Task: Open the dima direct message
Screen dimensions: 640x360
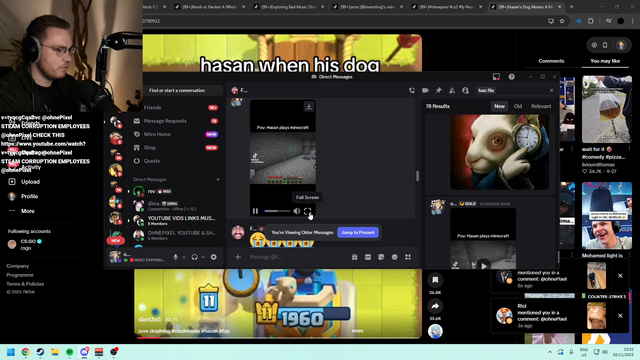Action: [x=176, y=206]
